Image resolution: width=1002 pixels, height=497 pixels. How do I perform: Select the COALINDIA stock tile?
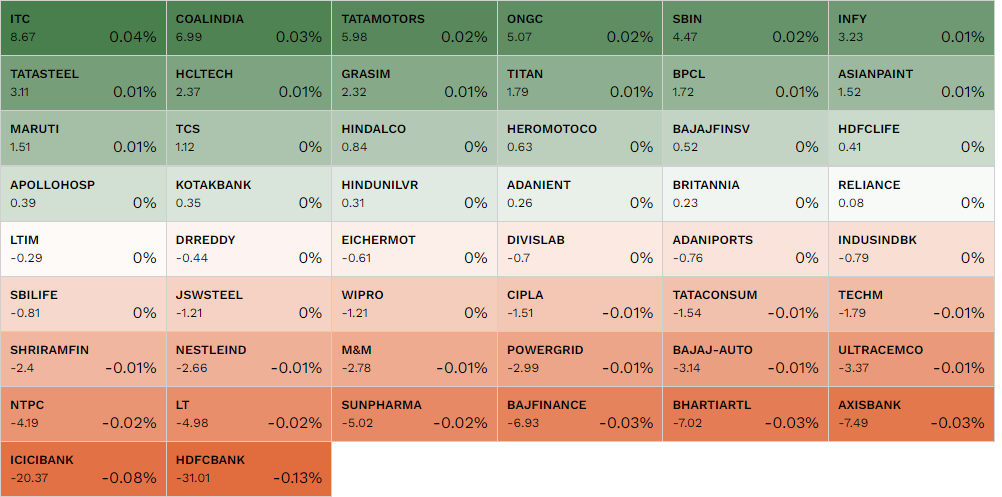248,28
